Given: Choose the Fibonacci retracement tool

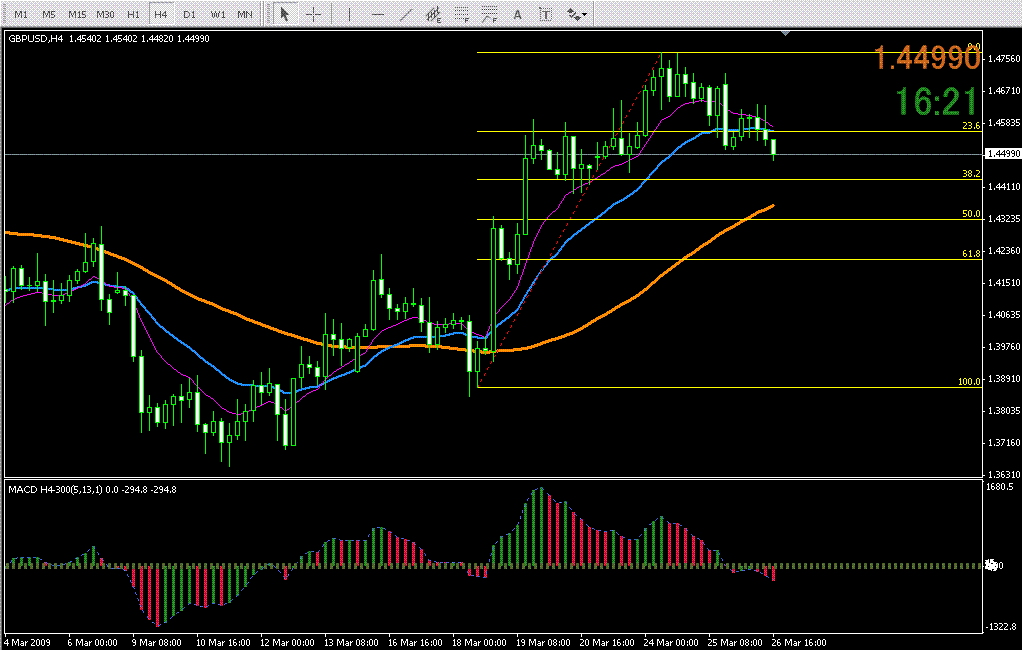Looking at the screenshot, I should 461,14.
